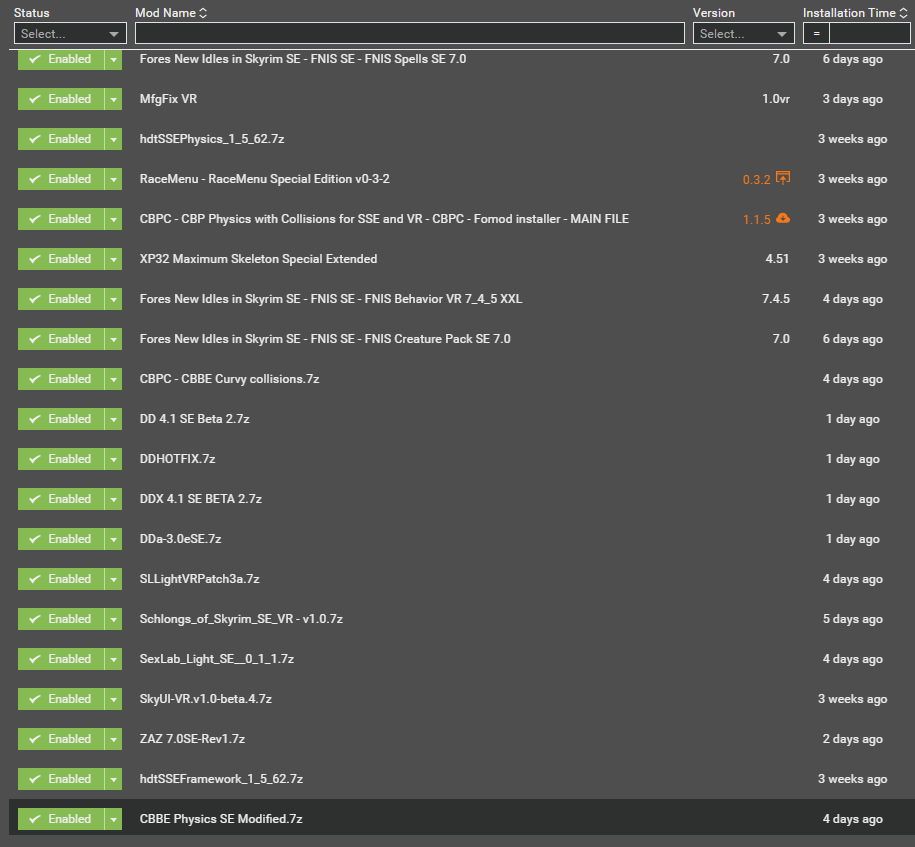Viewport: 915px width, 847px height.
Task: Open status dropdown arrow for DDa-3.0eSE.7z
Action: point(113,539)
